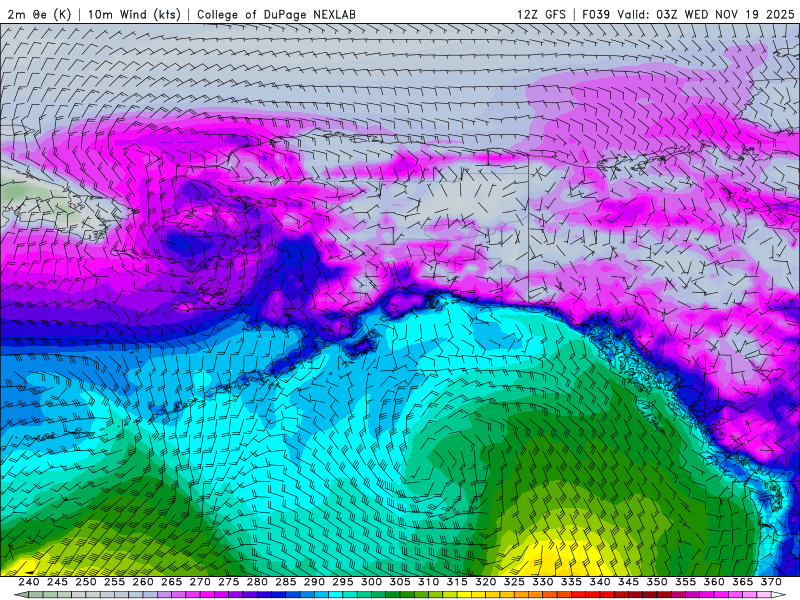The height and width of the screenshot is (600, 800).
Task: Click the 315 value on the color scale
Action: (x=457, y=582)
